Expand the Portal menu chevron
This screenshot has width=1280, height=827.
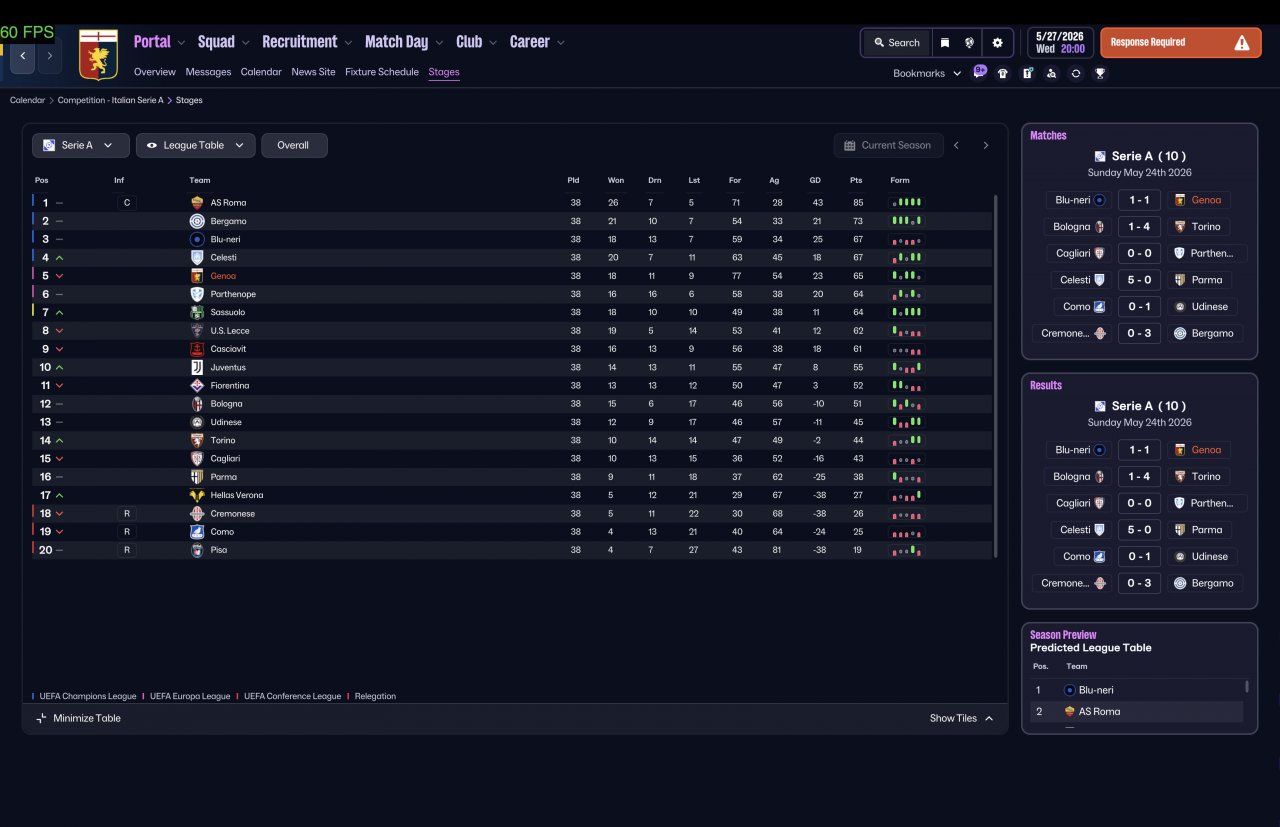pyautogui.click(x=181, y=43)
